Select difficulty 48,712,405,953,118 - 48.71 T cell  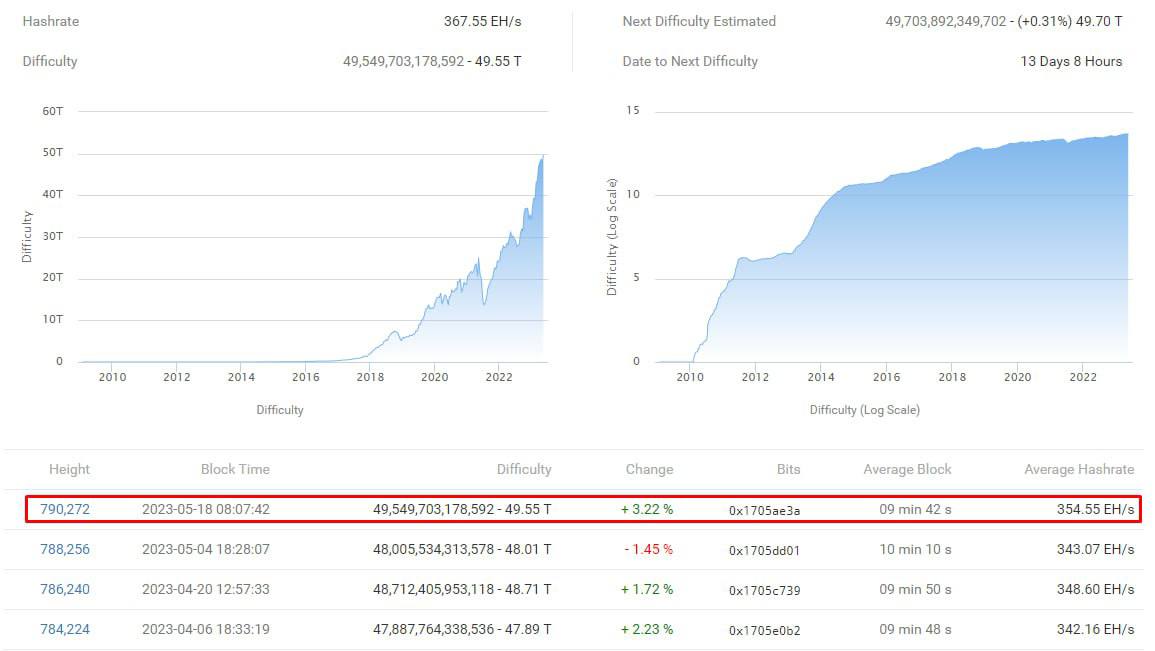click(462, 589)
